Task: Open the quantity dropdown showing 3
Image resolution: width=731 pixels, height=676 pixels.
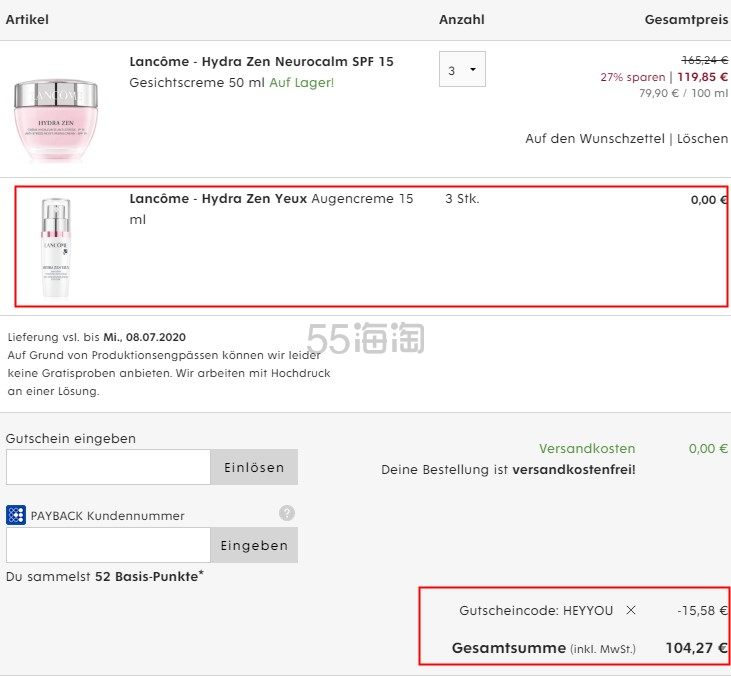Action: [462, 69]
